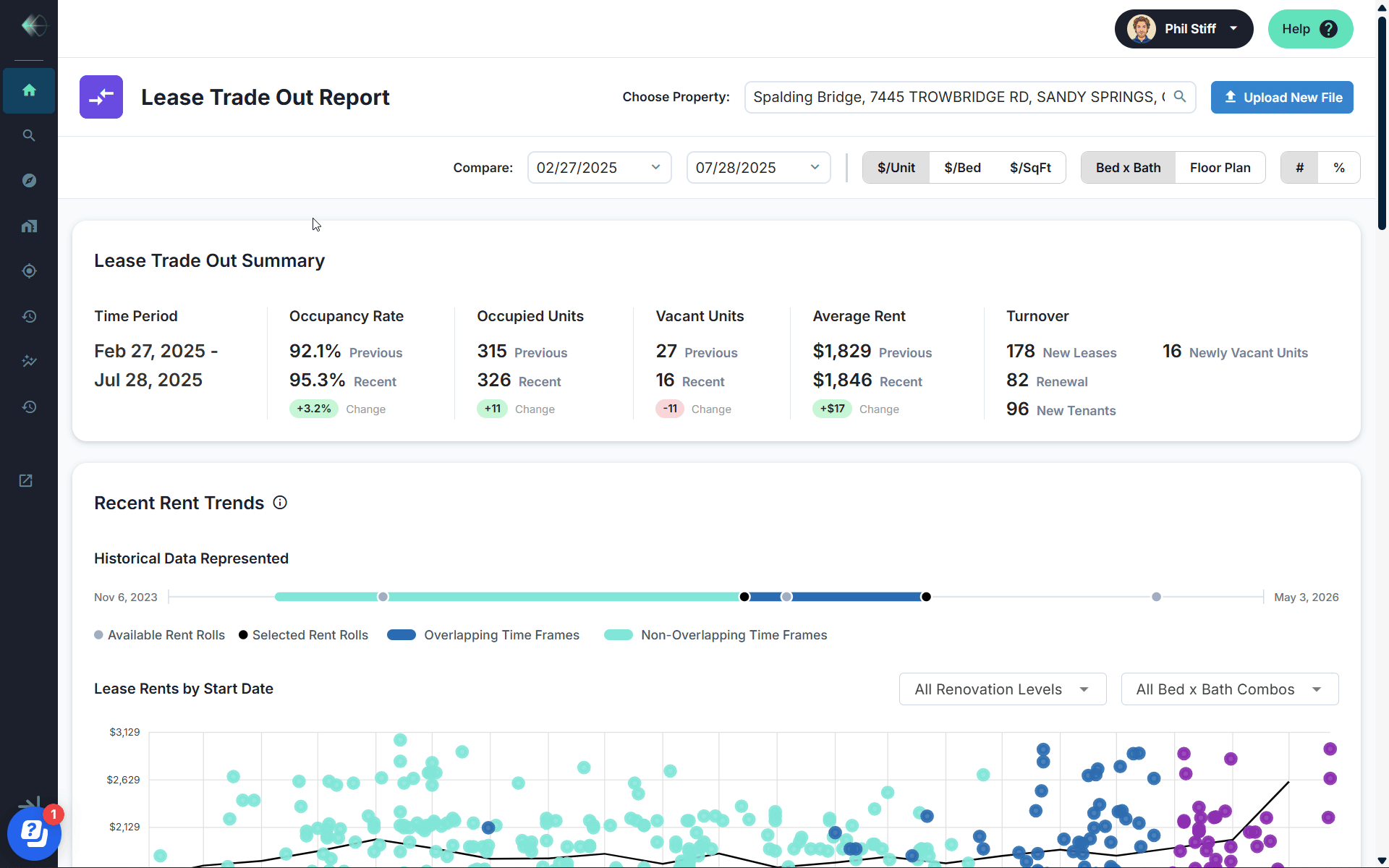Click the info icon beside Recent Rent Trends
Image resolution: width=1389 pixels, height=868 pixels.
(280, 503)
